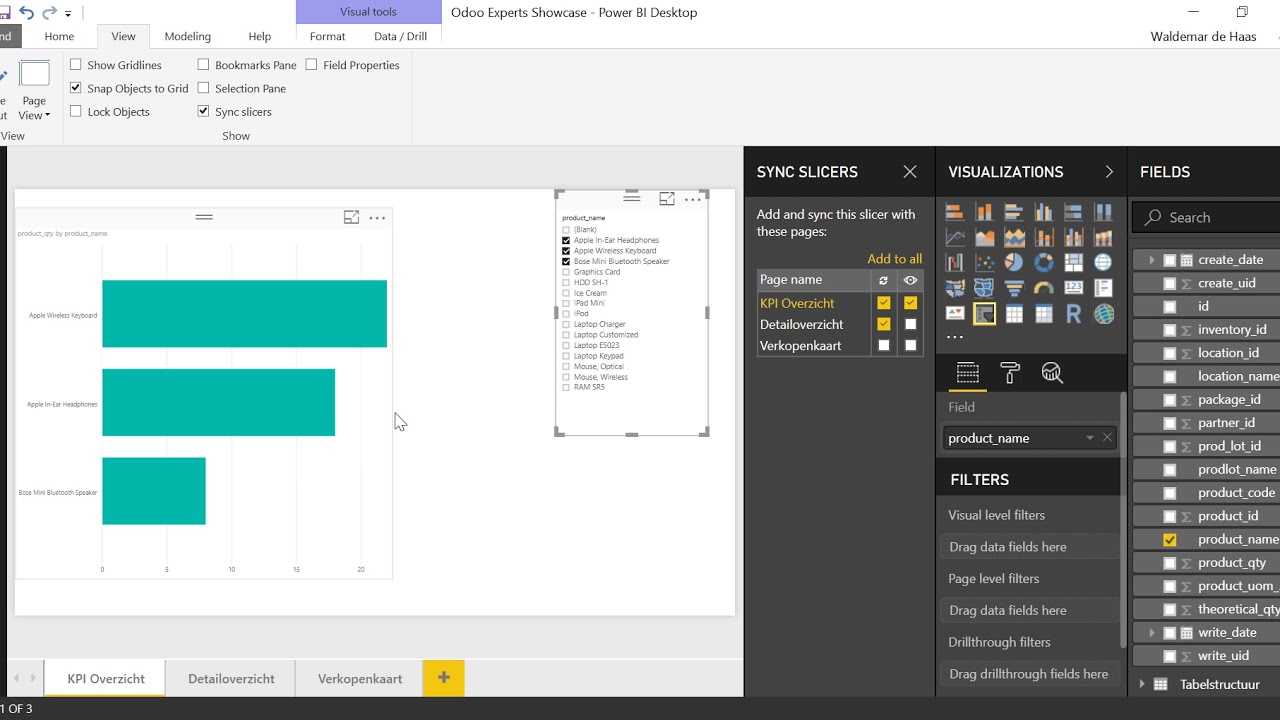Open the Modeling ribbon tab
Image resolution: width=1280 pixels, height=720 pixels.
(x=188, y=37)
